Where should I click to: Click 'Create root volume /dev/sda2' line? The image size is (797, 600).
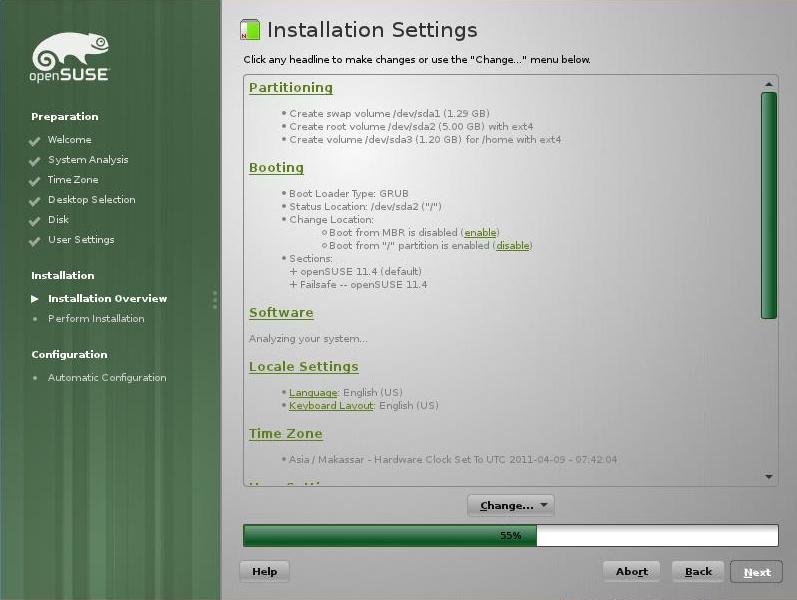(411, 127)
